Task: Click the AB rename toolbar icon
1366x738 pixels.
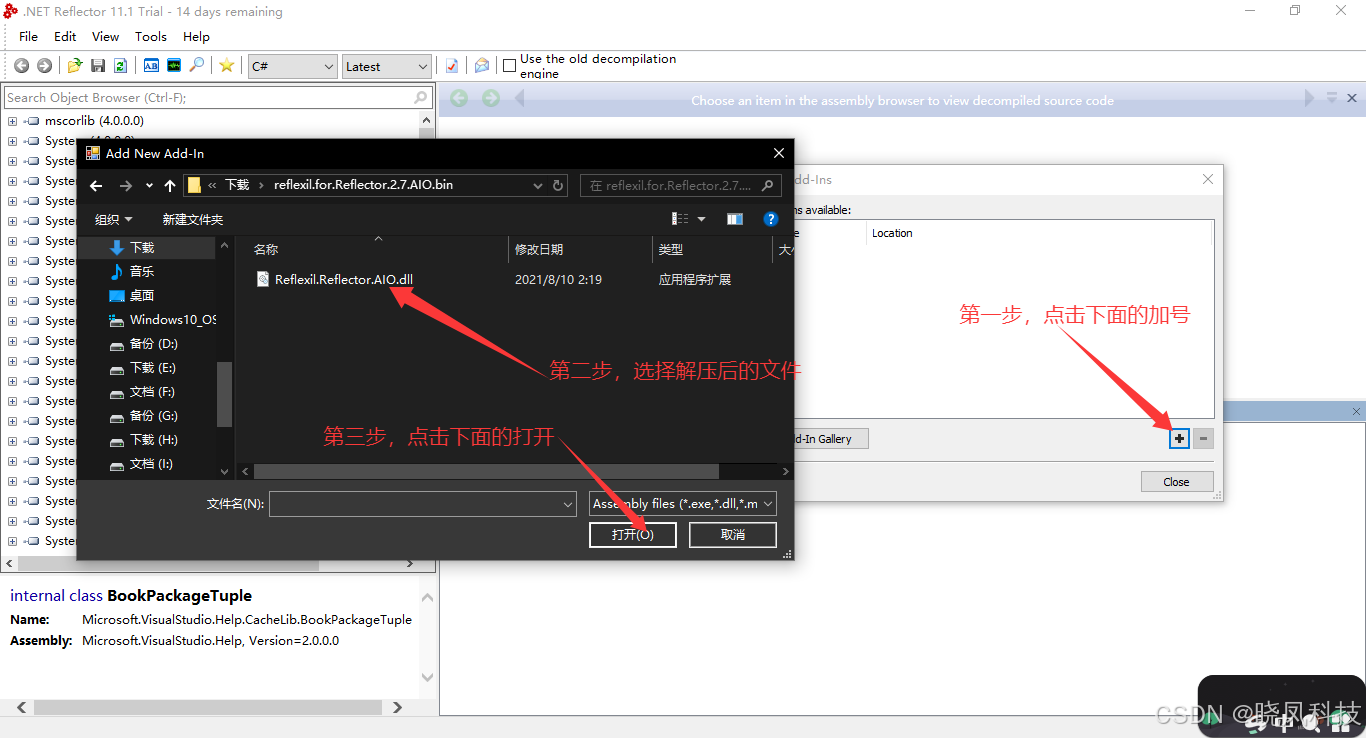Action: click(151, 65)
